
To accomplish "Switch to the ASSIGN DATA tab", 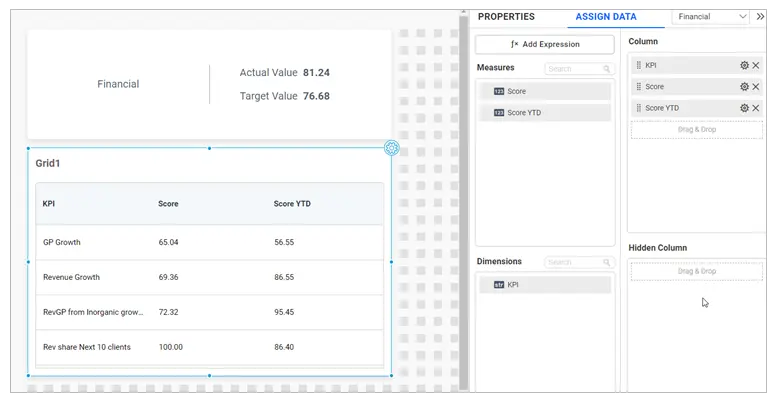I will click(606, 16).
